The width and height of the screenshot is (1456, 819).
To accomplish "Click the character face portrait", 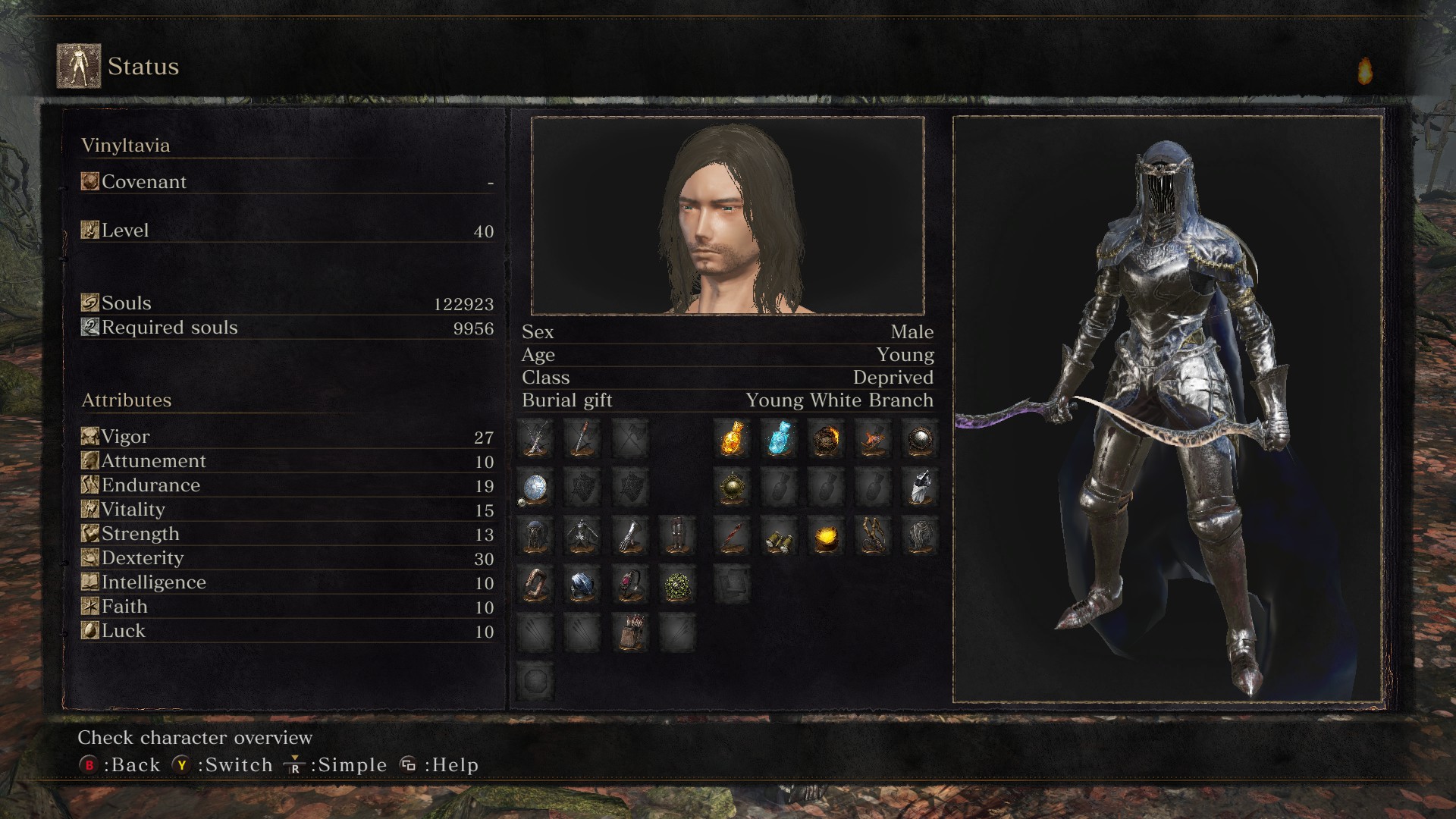I will click(728, 216).
